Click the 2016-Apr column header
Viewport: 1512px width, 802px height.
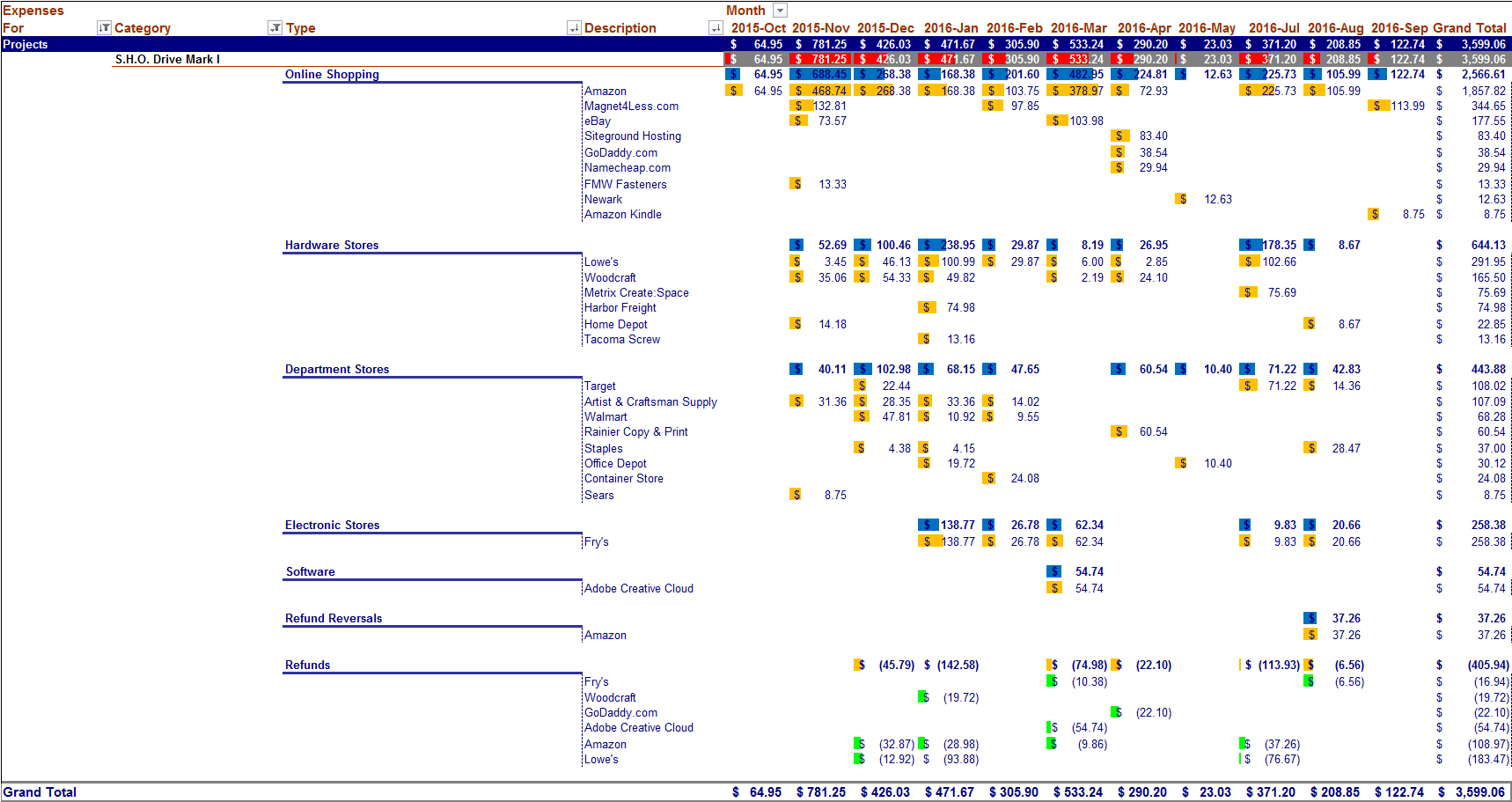(x=1144, y=28)
